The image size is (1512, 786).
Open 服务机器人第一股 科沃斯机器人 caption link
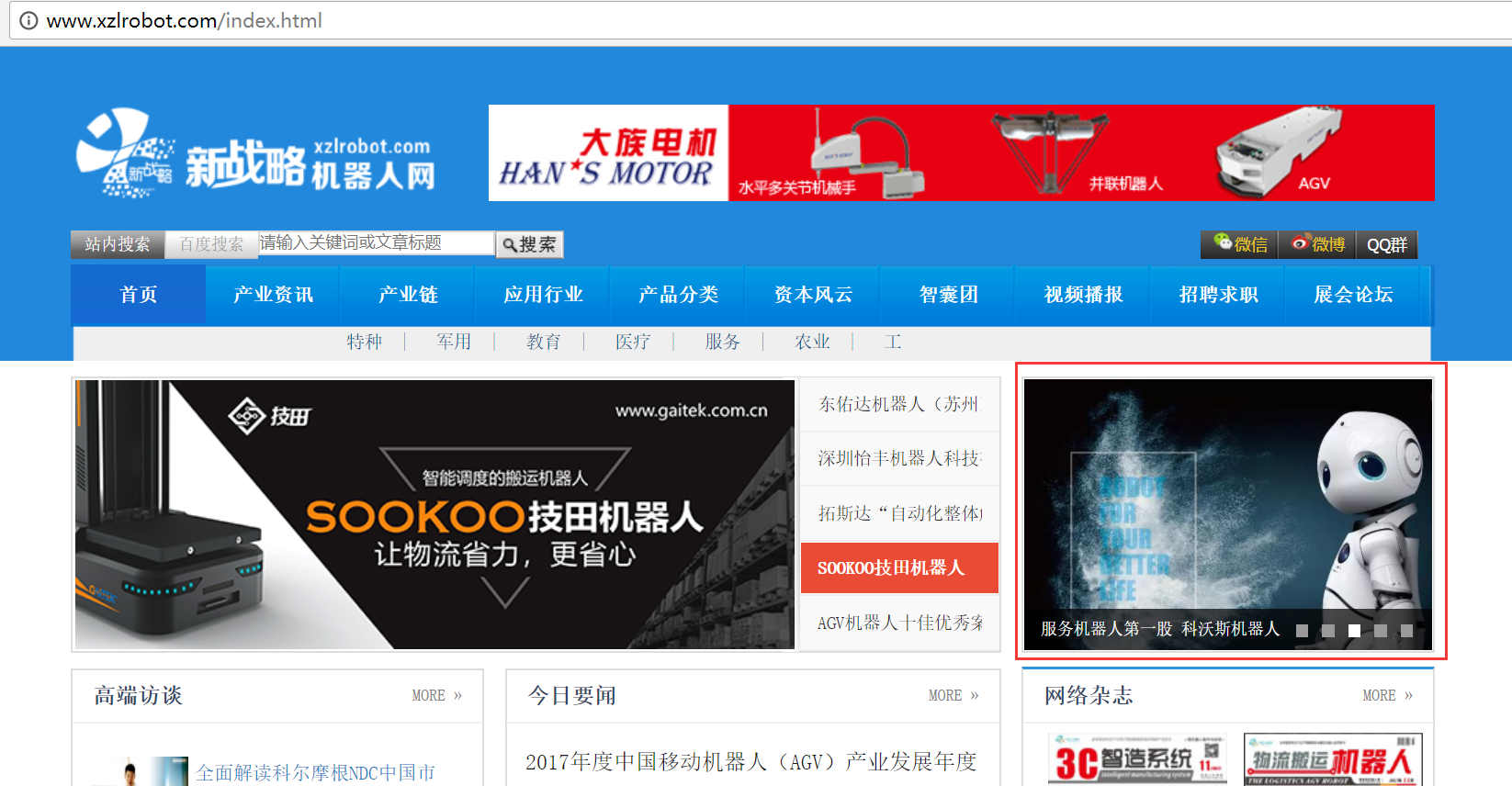click(x=1159, y=629)
